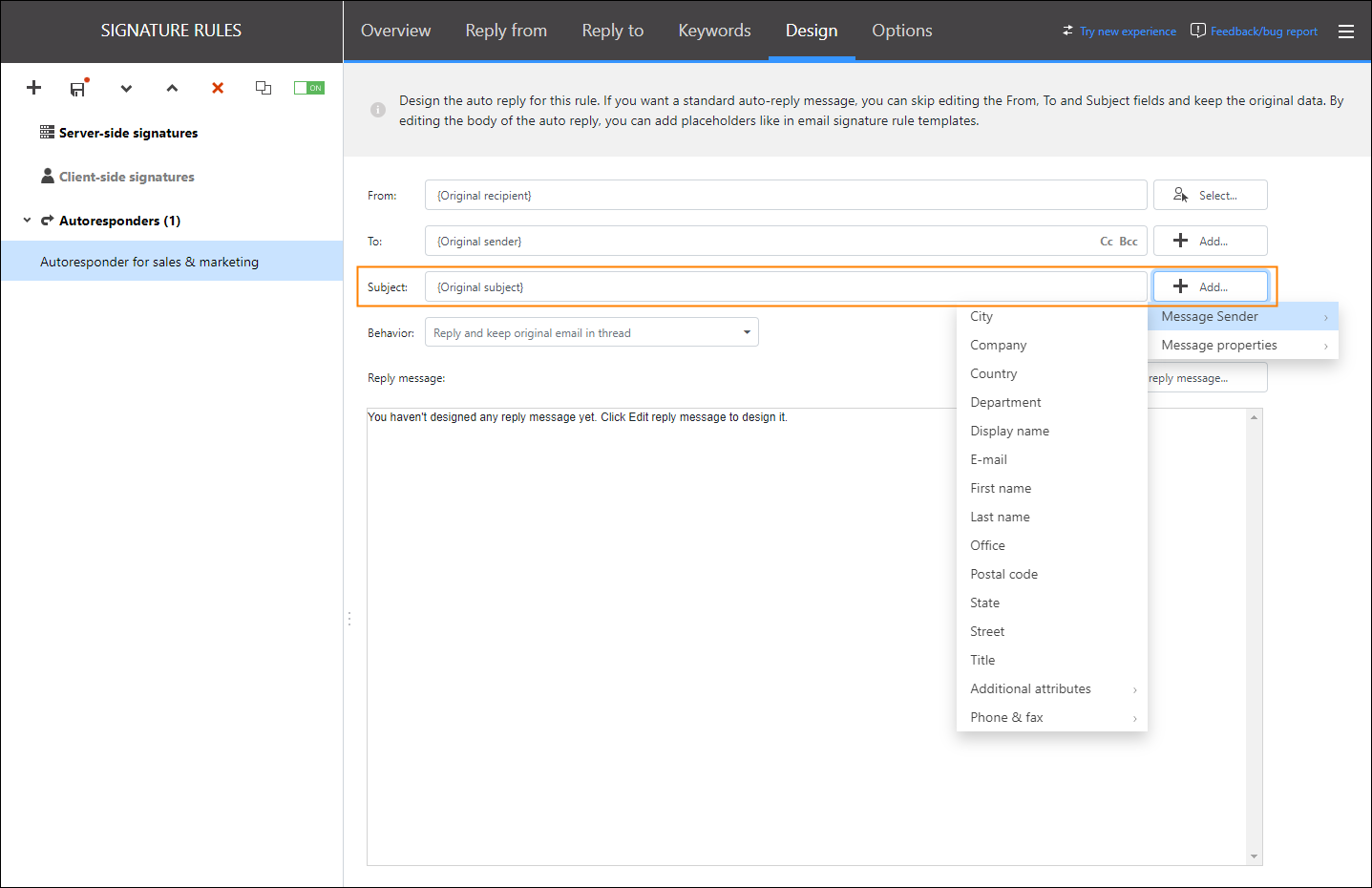This screenshot has width=1372, height=888.
Task: Collapse the Autoresponders tree section
Action: pyautogui.click(x=26, y=220)
